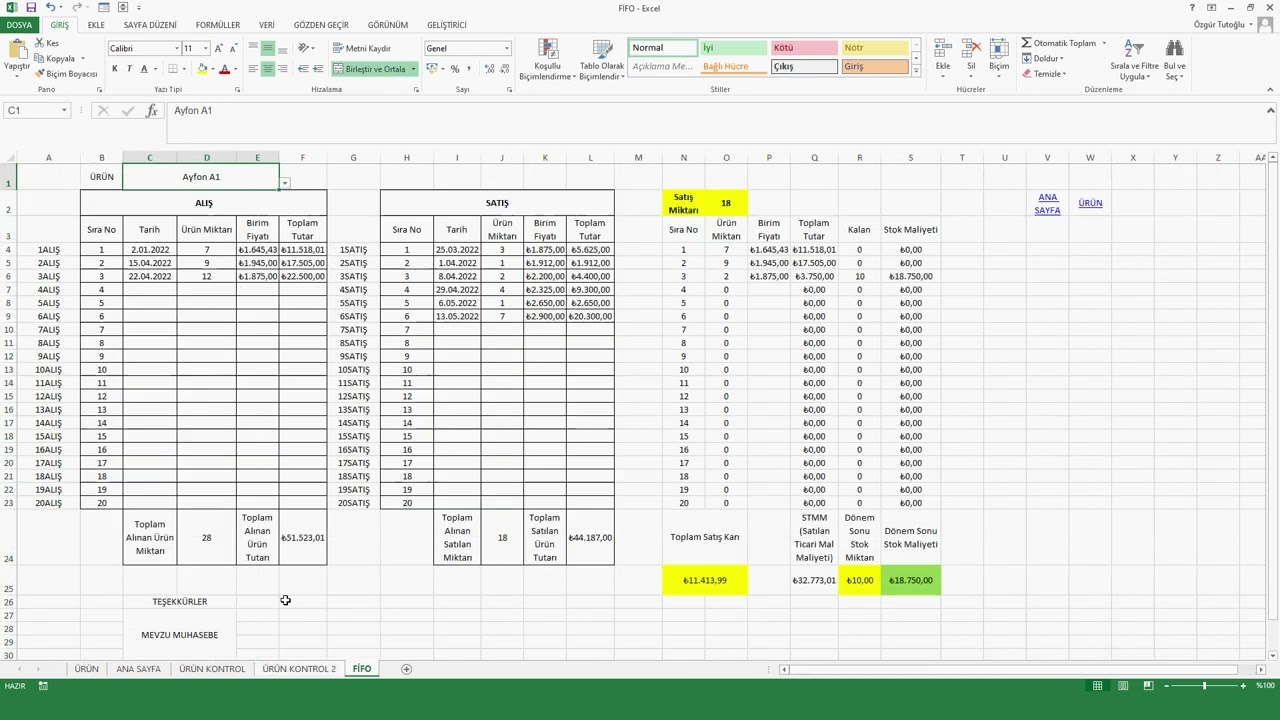Click the Ekle (Insert cells) icon
The height and width of the screenshot is (720, 1280).
coord(942,49)
